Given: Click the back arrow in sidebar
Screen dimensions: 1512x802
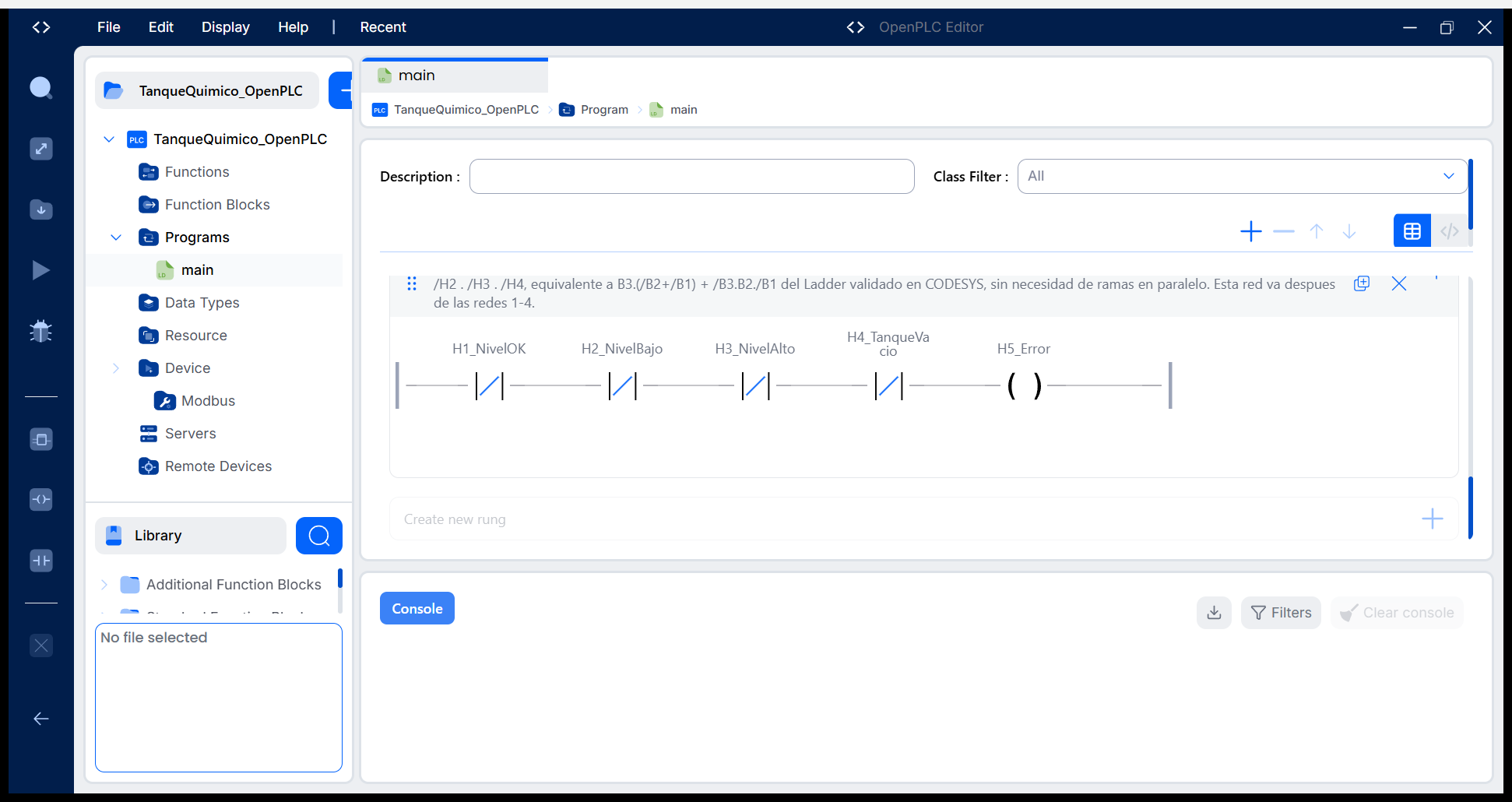Looking at the screenshot, I should pyautogui.click(x=41, y=719).
